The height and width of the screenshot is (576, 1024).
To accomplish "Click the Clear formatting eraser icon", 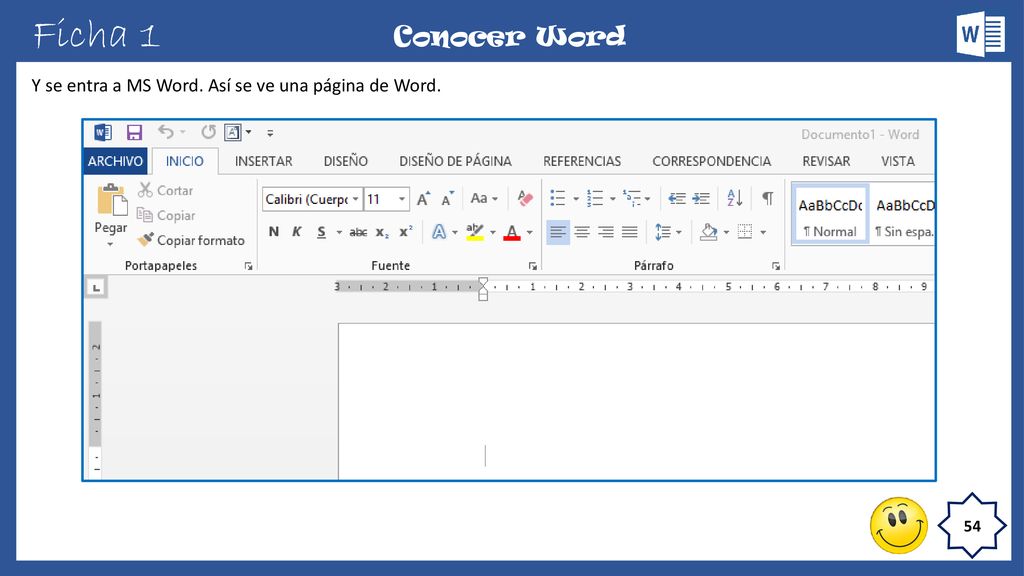I will click(524, 199).
